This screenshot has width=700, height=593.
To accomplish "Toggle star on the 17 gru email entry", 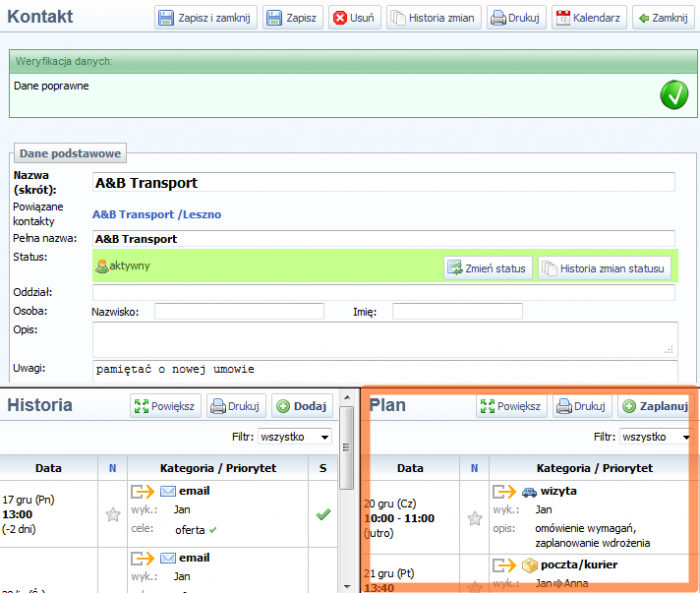I will click(112, 515).
